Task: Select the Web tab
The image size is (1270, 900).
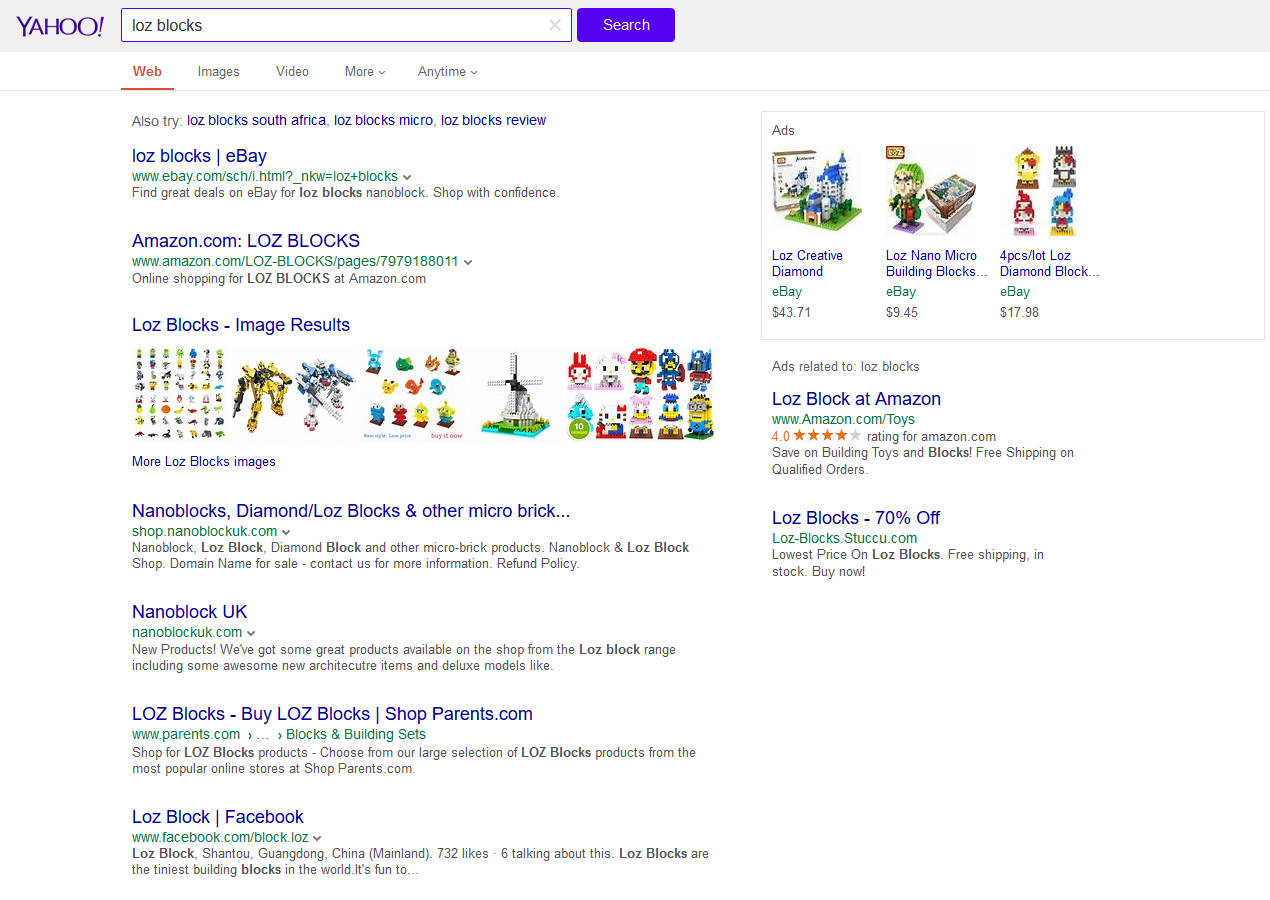Action: point(147,71)
